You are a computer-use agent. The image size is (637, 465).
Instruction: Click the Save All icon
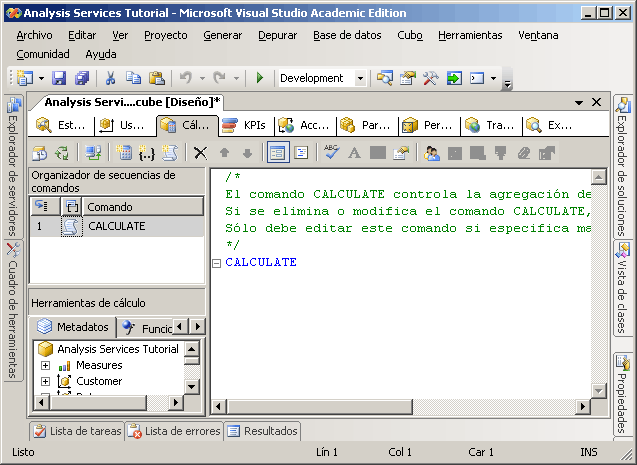tap(82, 78)
